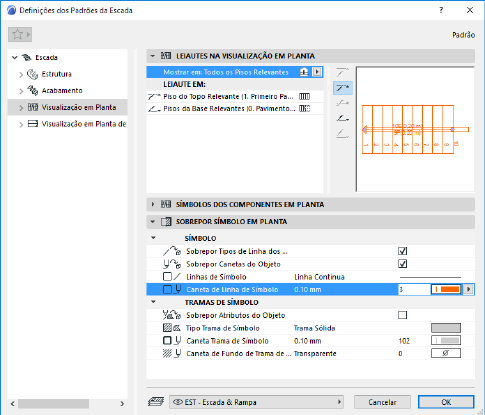Select the first stair layout icon
Viewport: 485px width, 415px height.
(342, 72)
